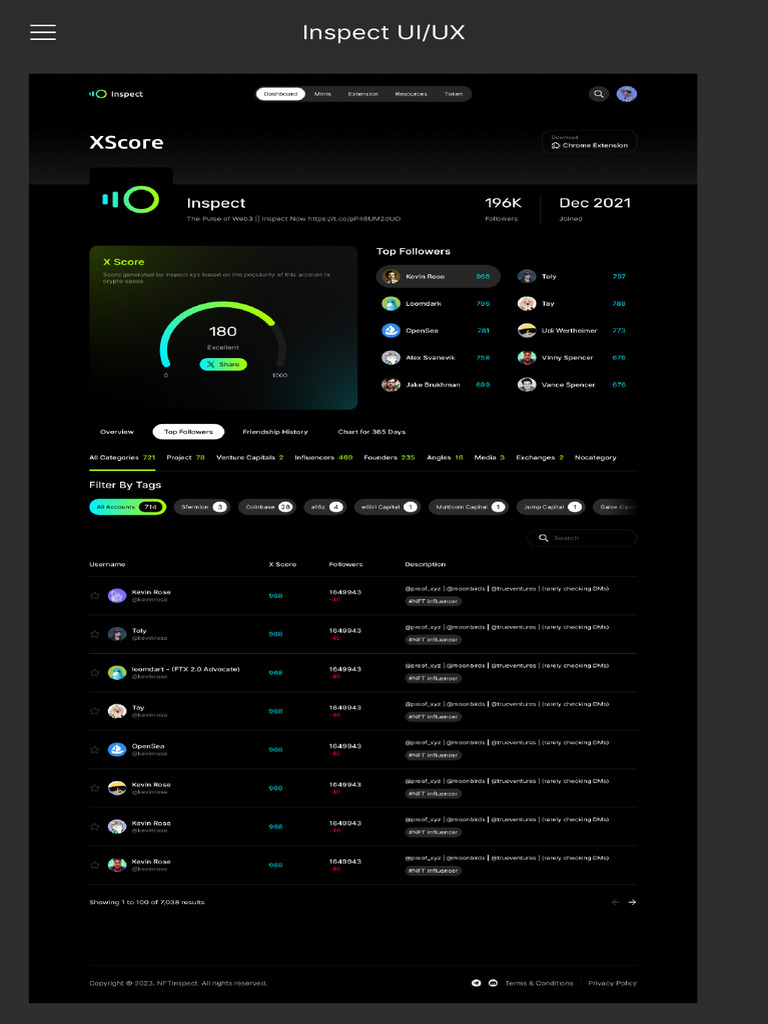This screenshot has width=768, height=1024.
Task: Click Tay avatar in Top Followers panel
Action: click(x=527, y=304)
